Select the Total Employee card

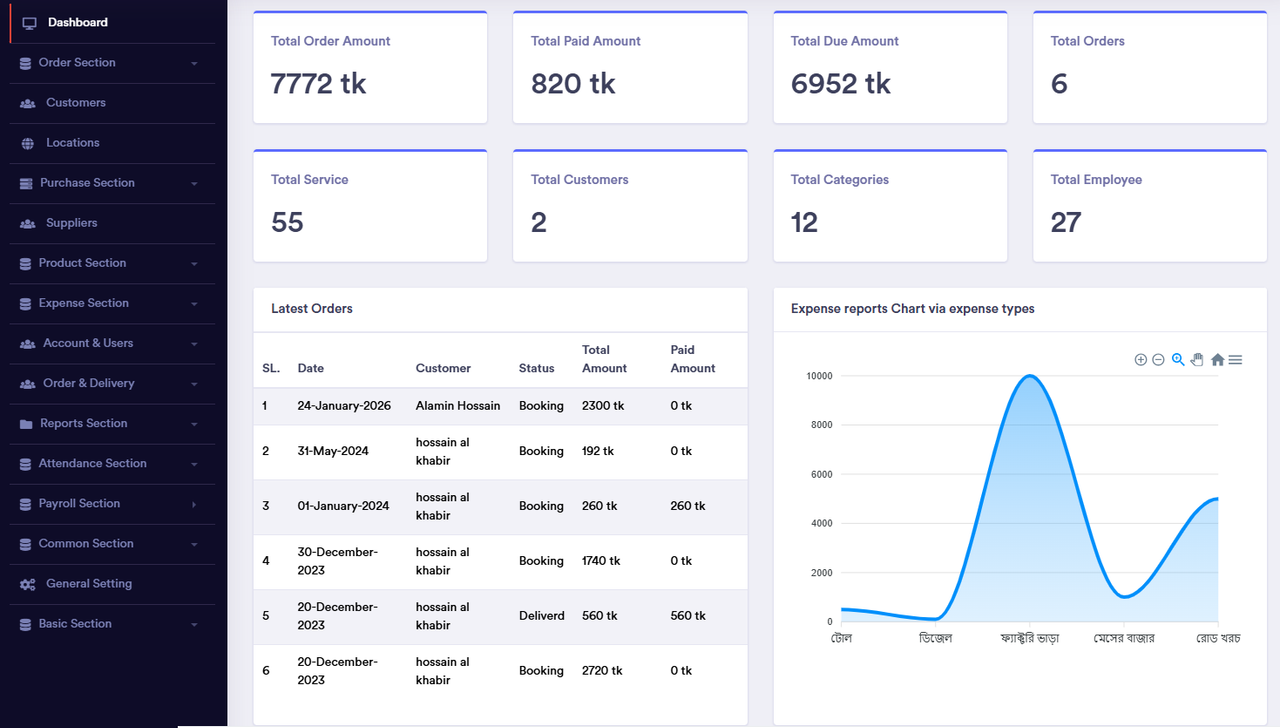coord(1150,206)
